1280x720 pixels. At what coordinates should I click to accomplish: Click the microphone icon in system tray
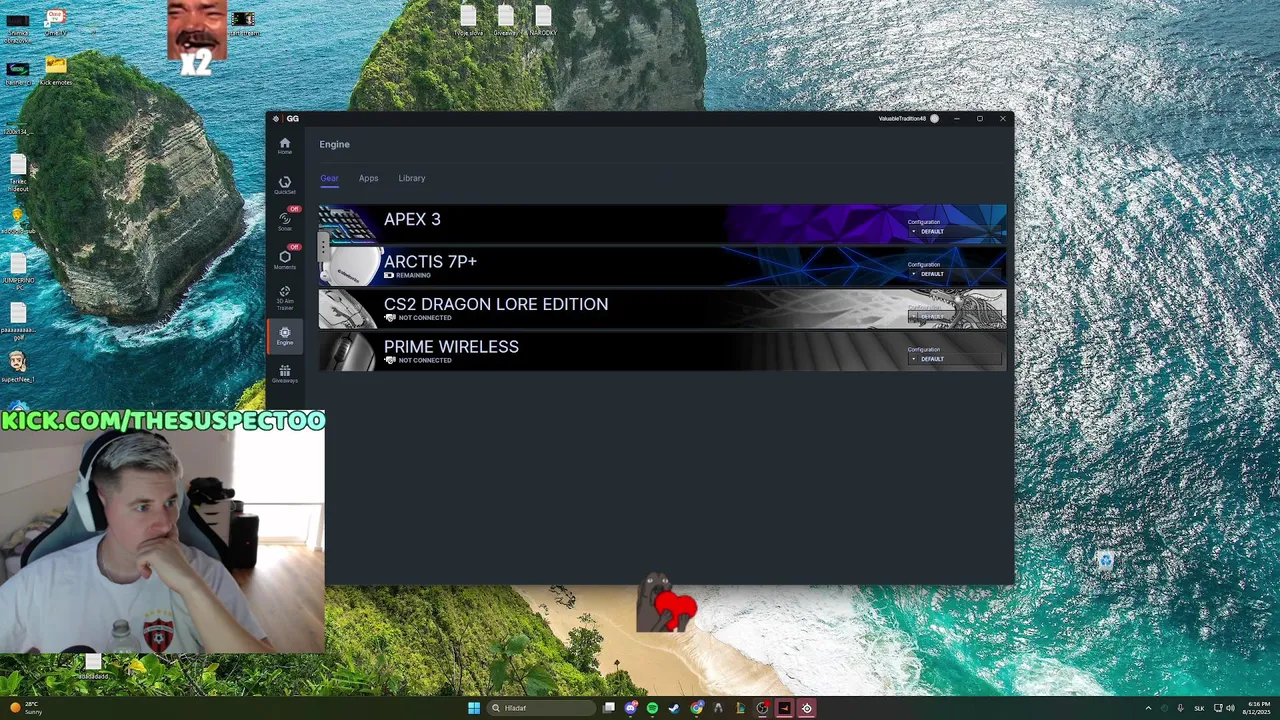click(x=1180, y=708)
